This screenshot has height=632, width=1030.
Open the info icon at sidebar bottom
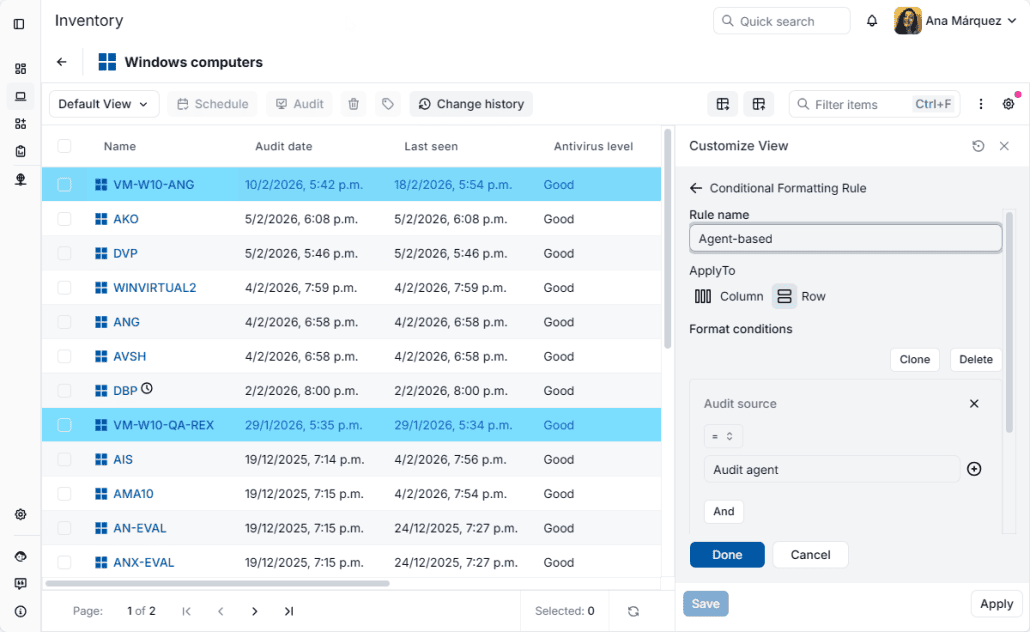[x=20, y=612]
